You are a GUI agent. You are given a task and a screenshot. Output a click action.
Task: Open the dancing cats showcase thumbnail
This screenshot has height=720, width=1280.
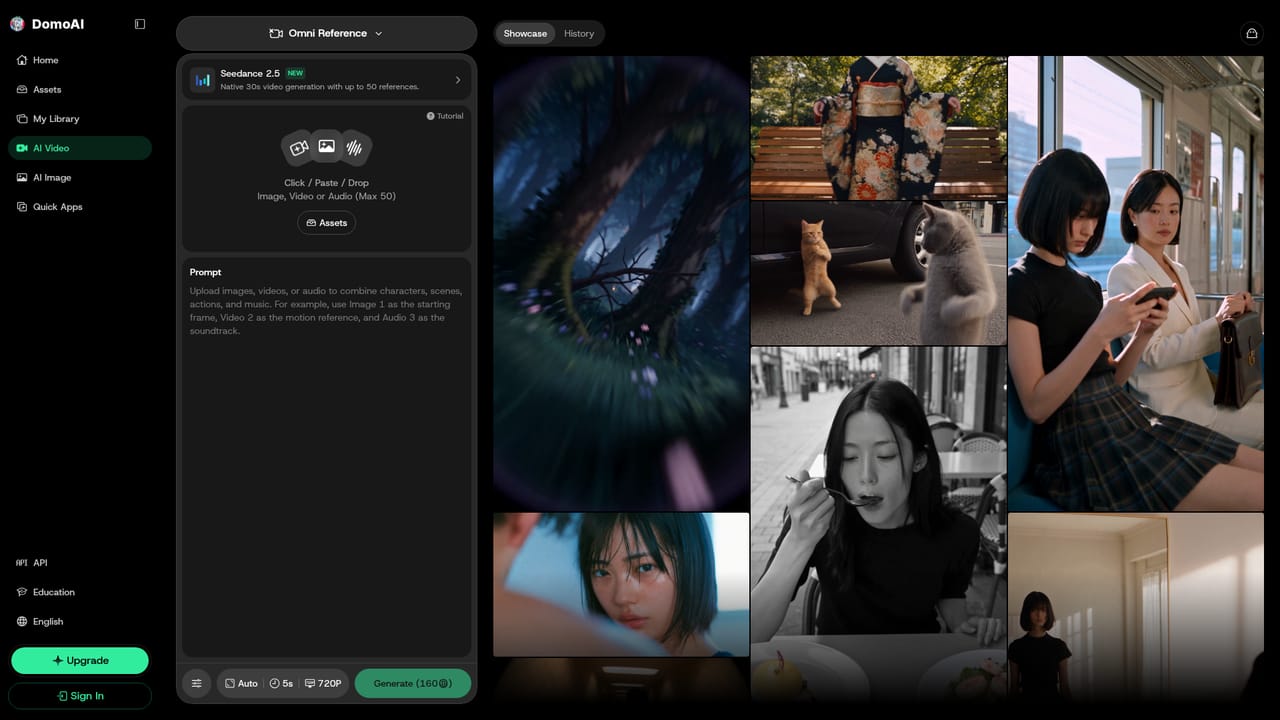pyautogui.click(x=879, y=273)
